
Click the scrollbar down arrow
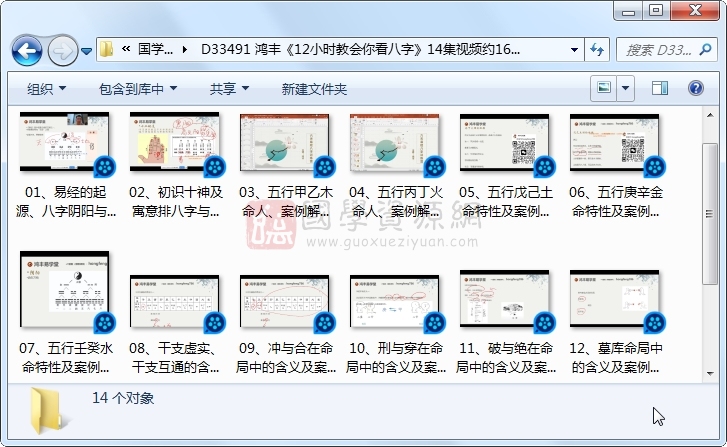tap(710, 373)
